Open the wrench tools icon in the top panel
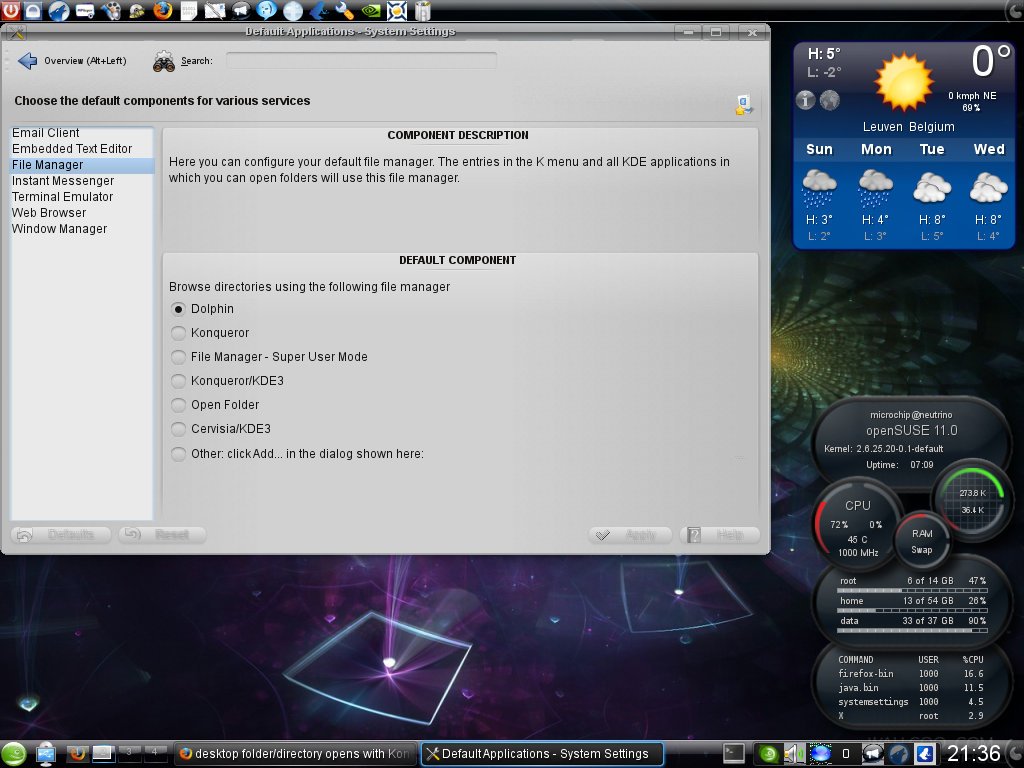 pyautogui.click(x=344, y=10)
